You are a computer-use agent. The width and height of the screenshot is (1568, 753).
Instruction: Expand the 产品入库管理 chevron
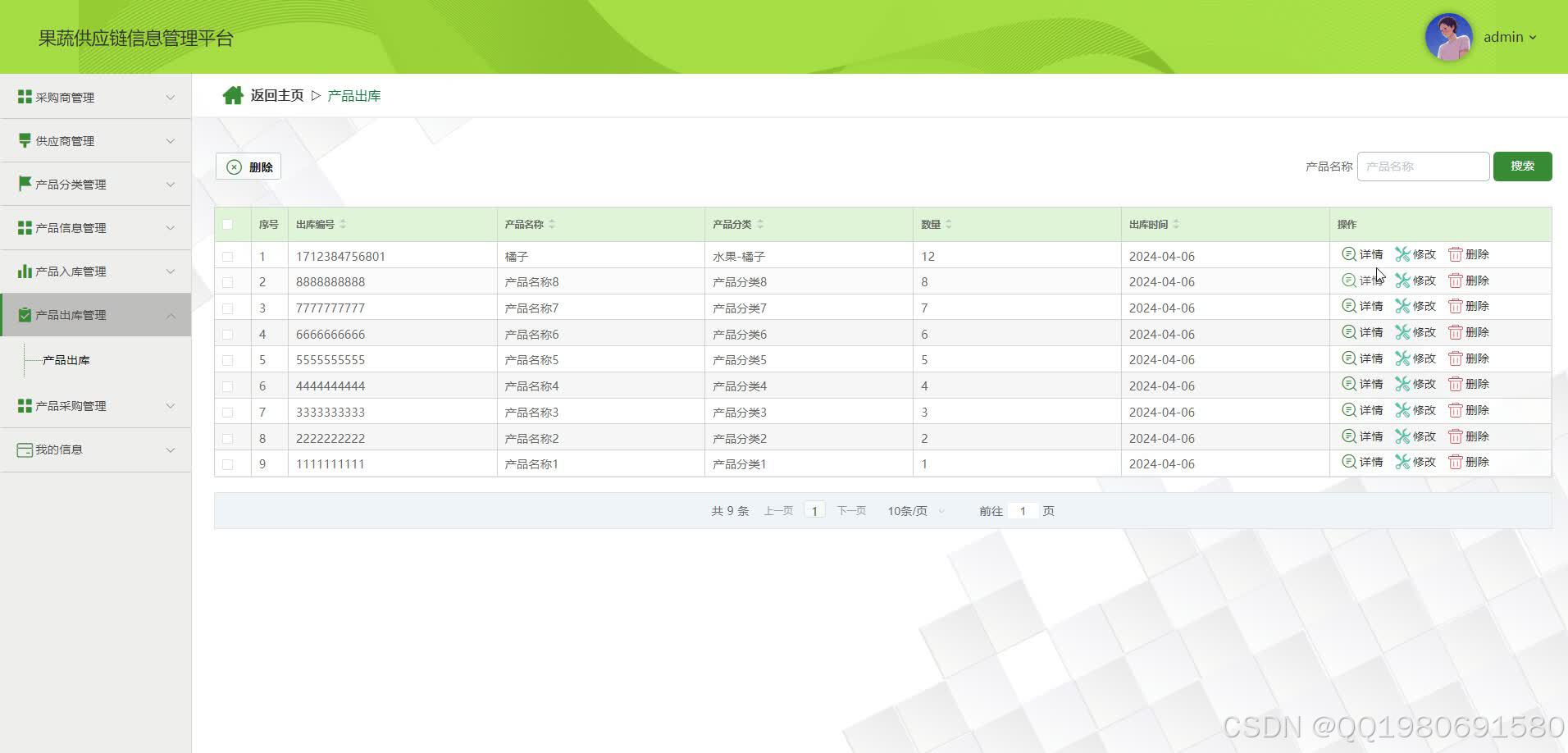point(171,271)
